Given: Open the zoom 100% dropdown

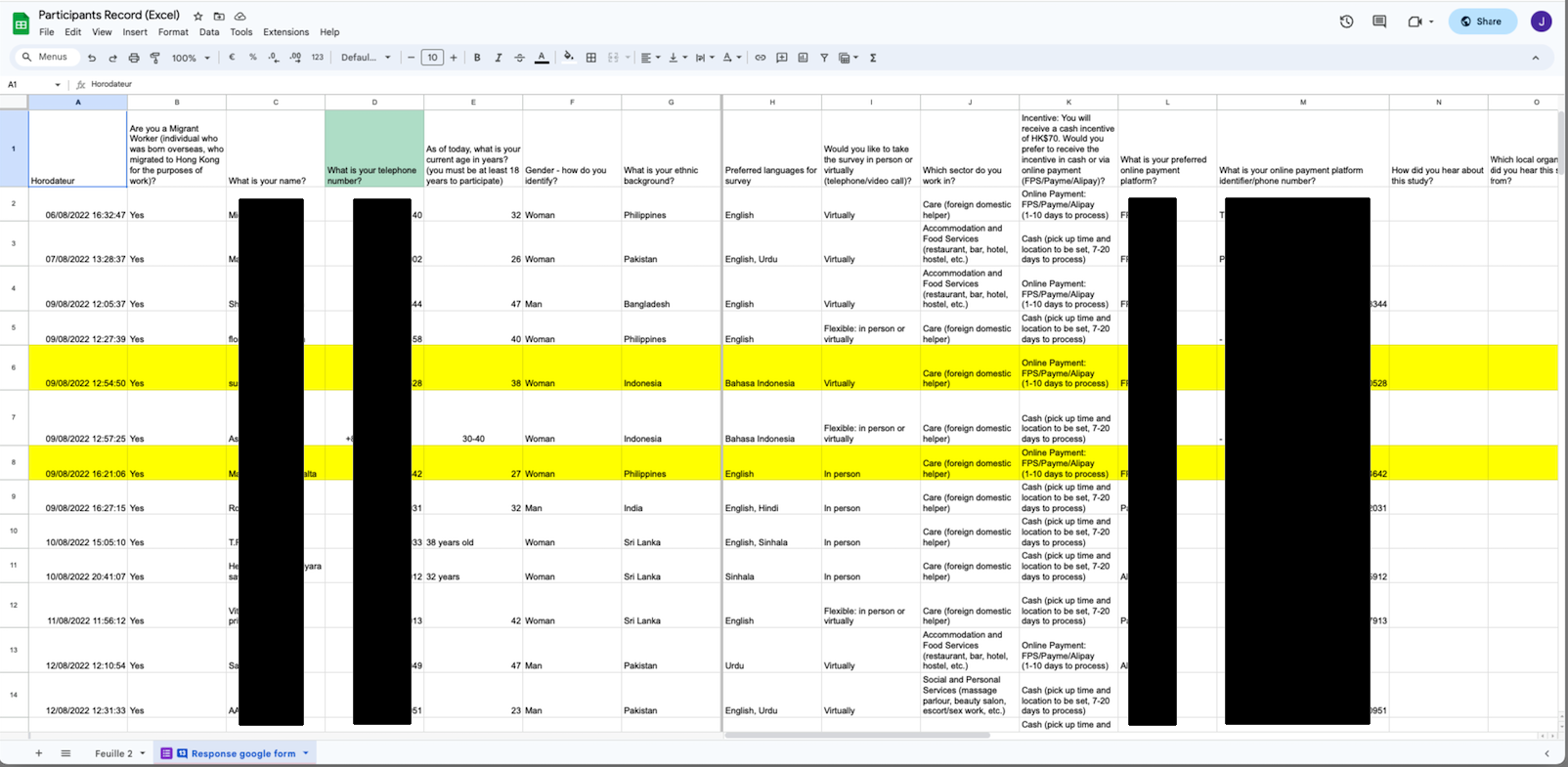Looking at the screenshot, I should [x=191, y=58].
